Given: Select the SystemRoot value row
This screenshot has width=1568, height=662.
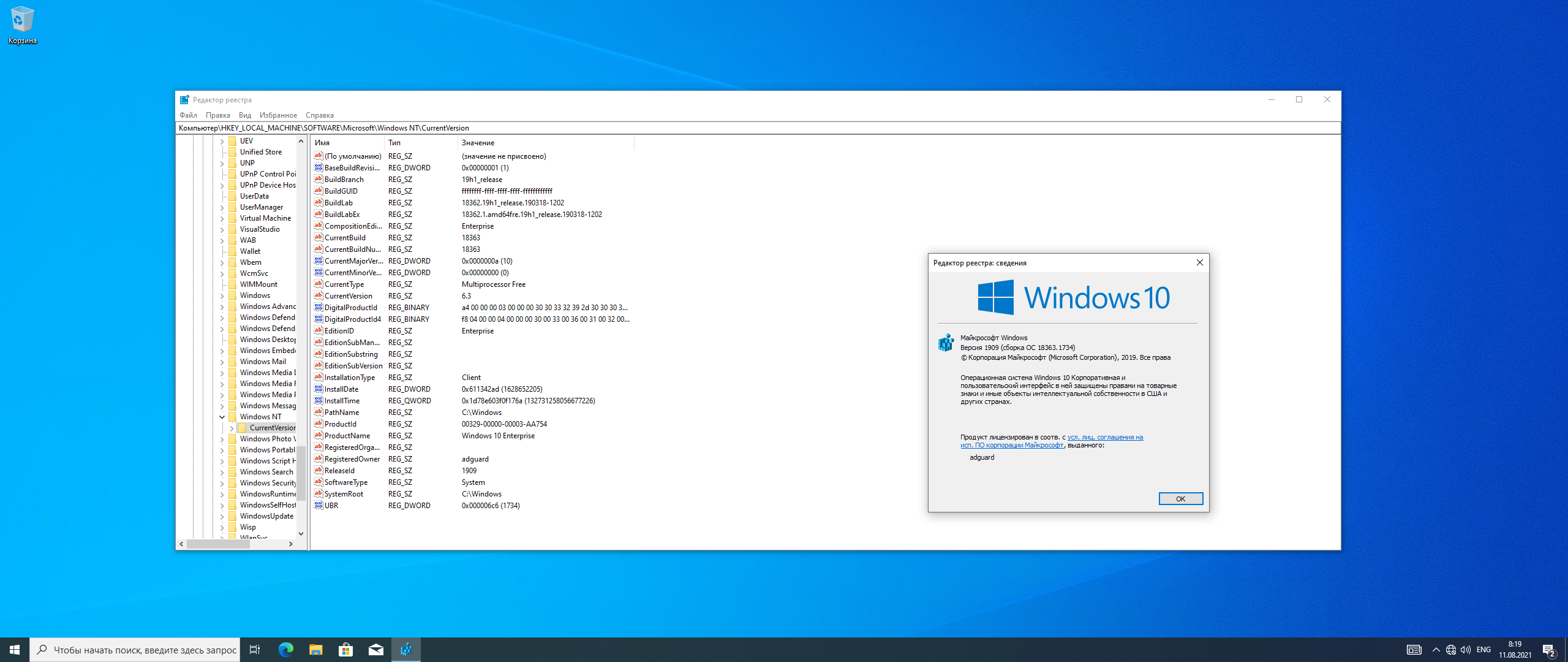Looking at the screenshot, I should [x=473, y=494].
